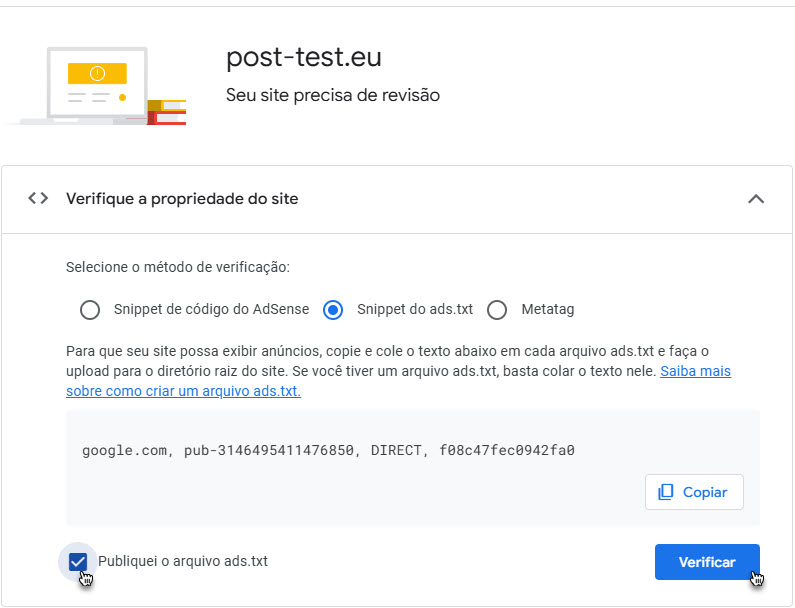Open the Saiba mais link
This screenshot has height=608, width=795.
click(x=695, y=371)
